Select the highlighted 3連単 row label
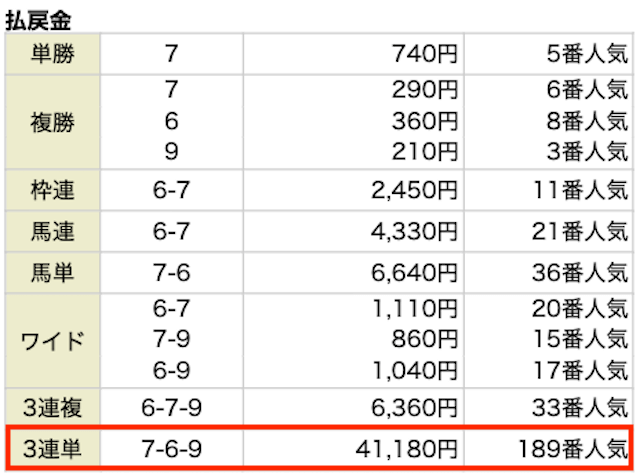 [x=53, y=449]
